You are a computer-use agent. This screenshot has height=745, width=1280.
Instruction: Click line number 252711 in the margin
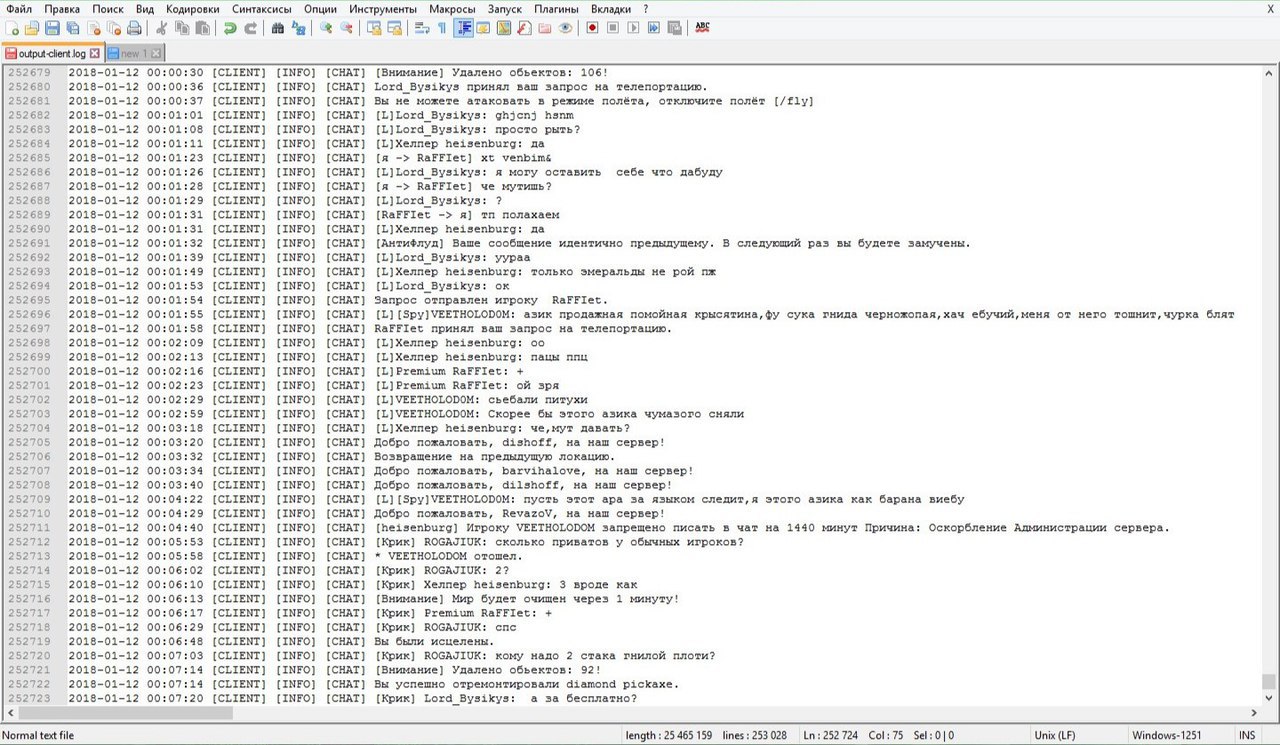(x=28, y=528)
